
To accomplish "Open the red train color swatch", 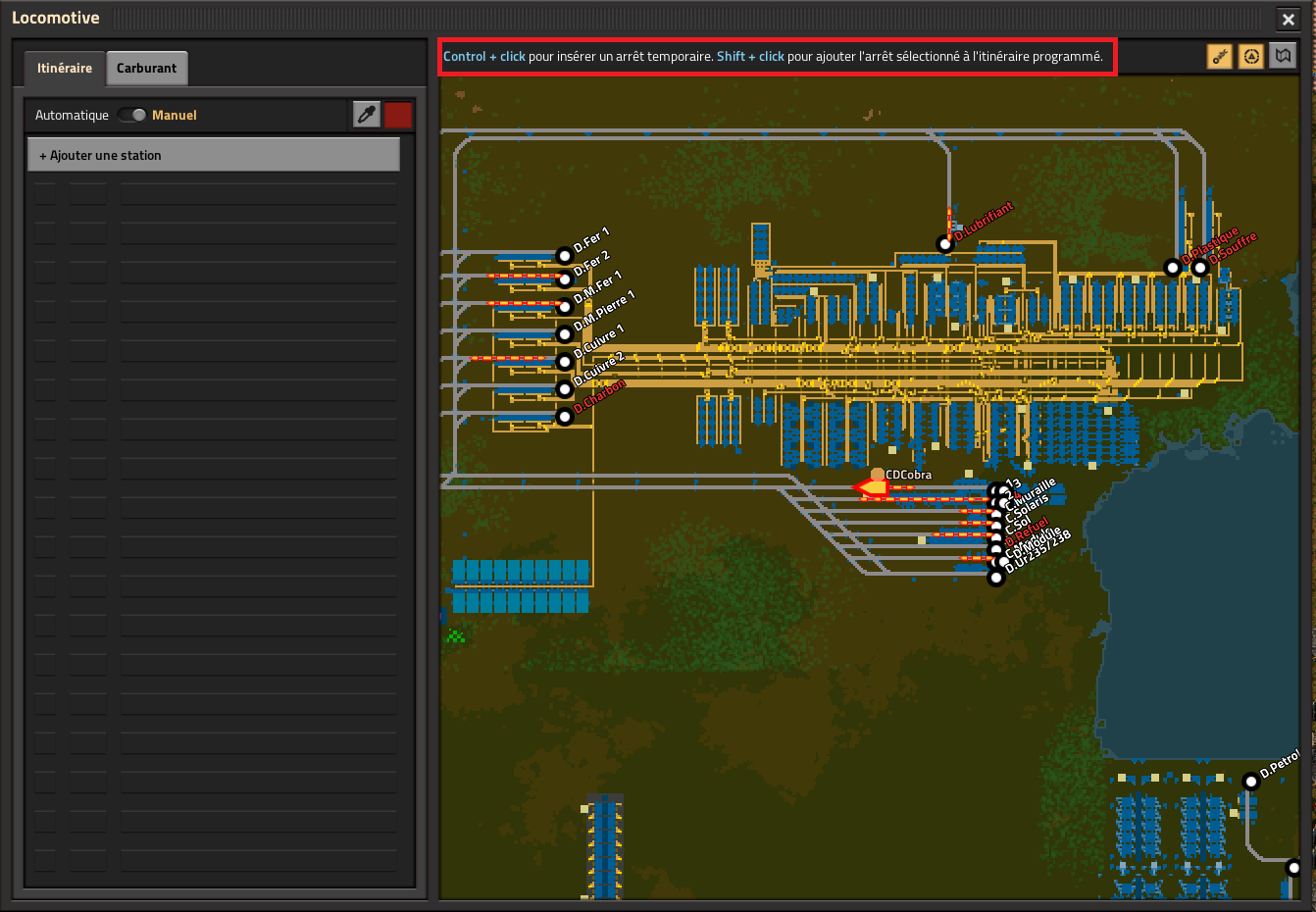I will click(x=398, y=115).
